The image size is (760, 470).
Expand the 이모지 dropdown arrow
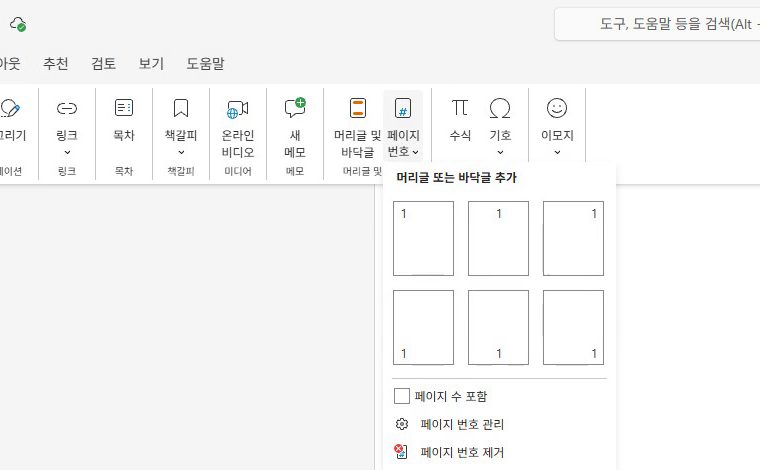[x=557, y=152]
